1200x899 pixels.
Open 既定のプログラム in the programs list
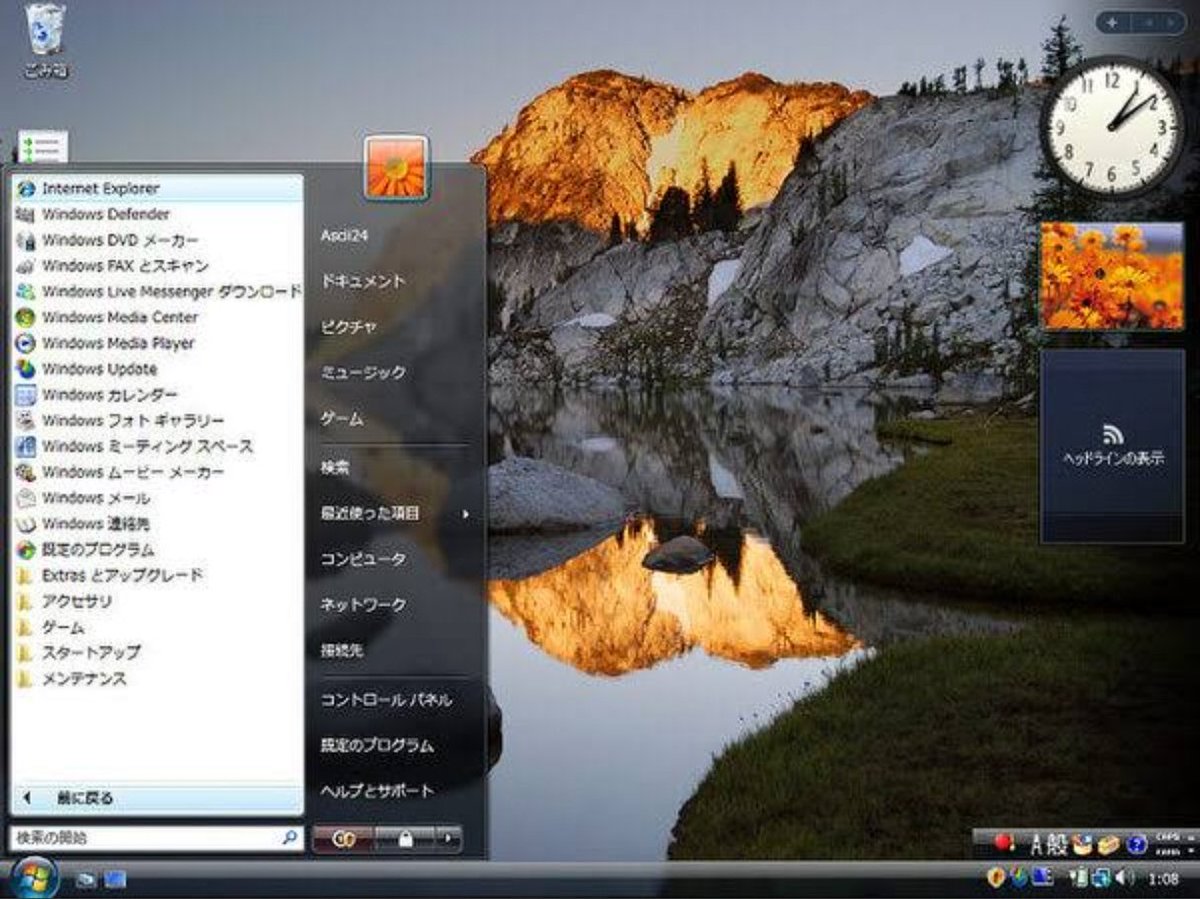point(157,550)
